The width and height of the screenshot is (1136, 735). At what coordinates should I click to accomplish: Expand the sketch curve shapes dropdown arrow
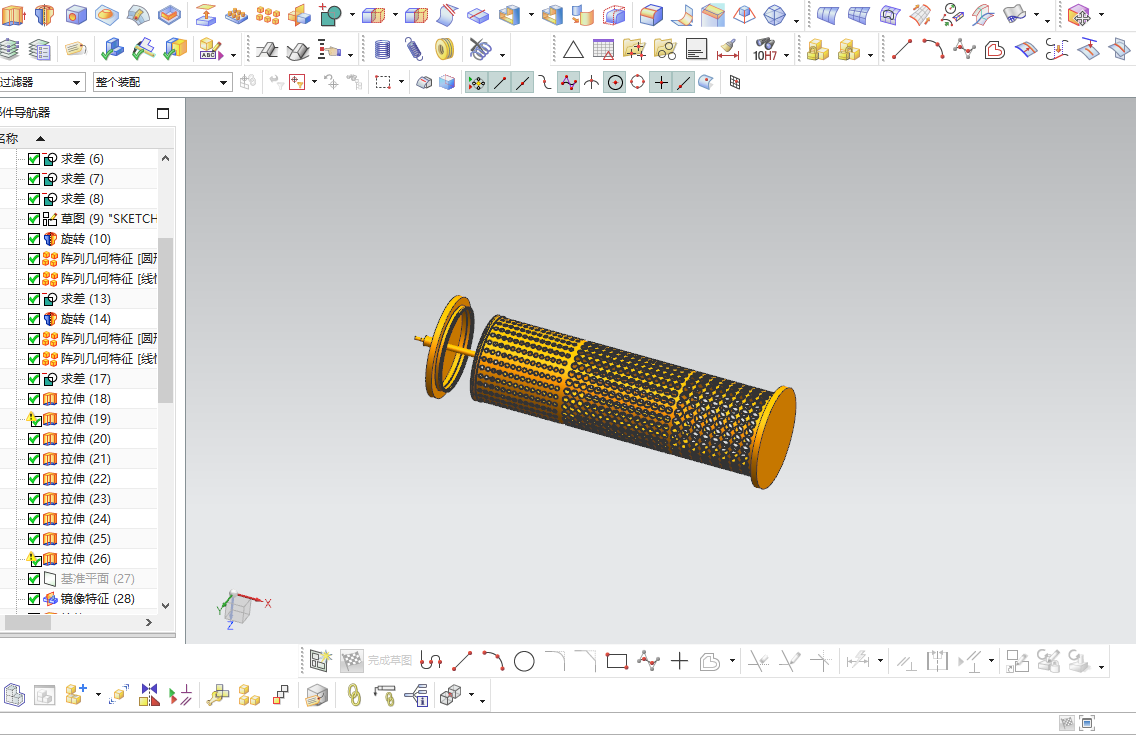click(x=732, y=660)
